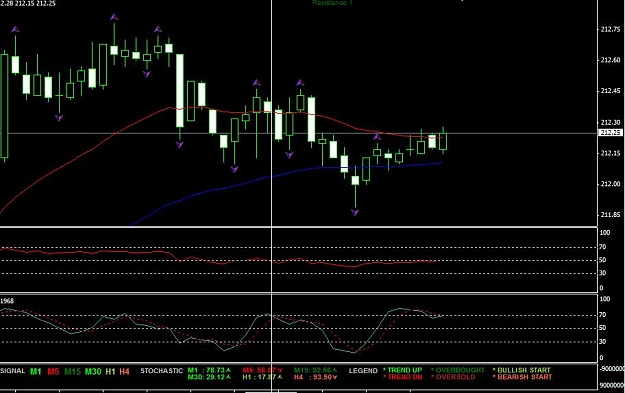This screenshot has width=625, height=393.
Task: Click the stochastic value H1 : 17.87
Action: [x=263, y=377]
